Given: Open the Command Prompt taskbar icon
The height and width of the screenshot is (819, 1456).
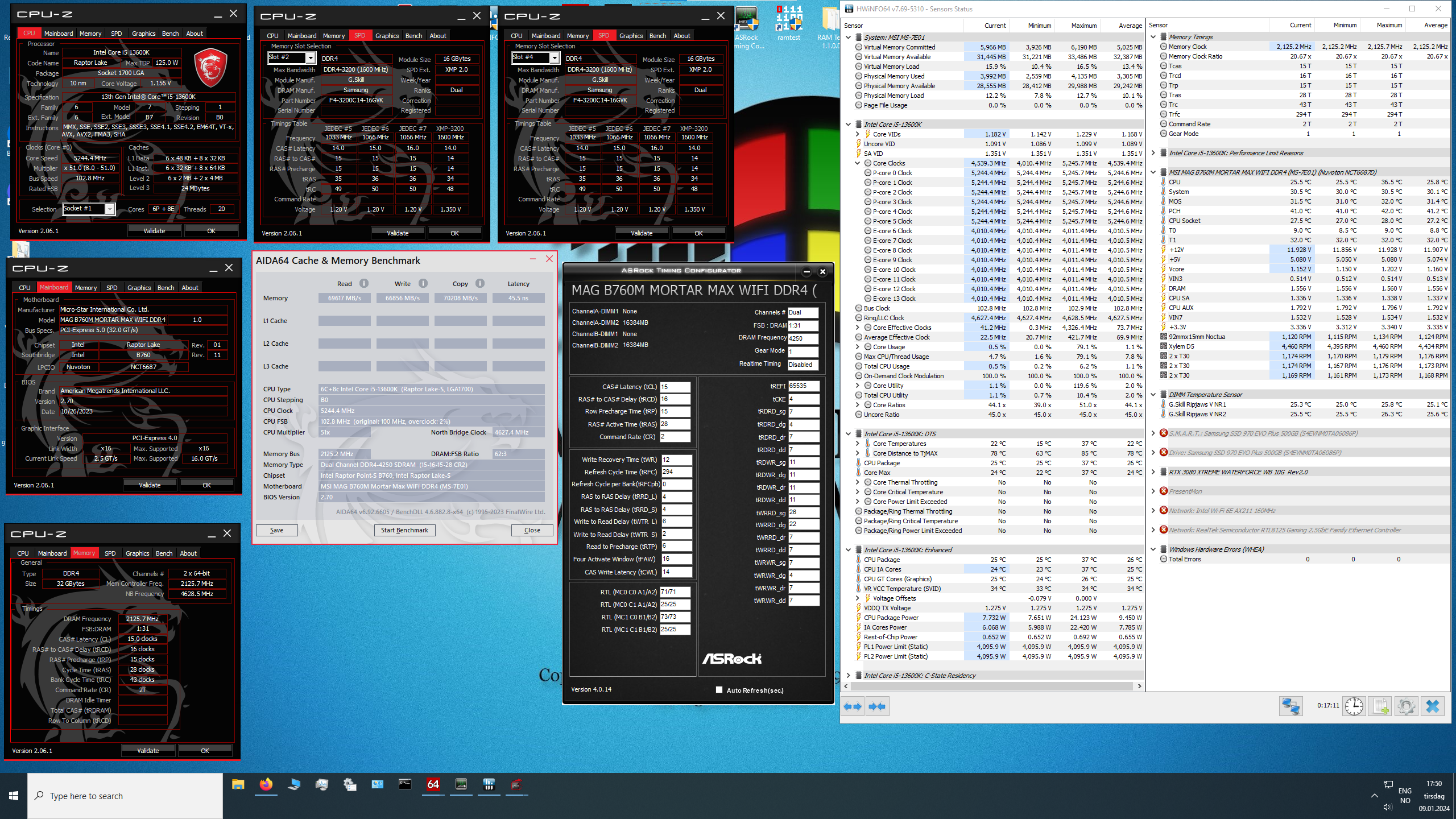Looking at the screenshot, I should coord(405,785).
